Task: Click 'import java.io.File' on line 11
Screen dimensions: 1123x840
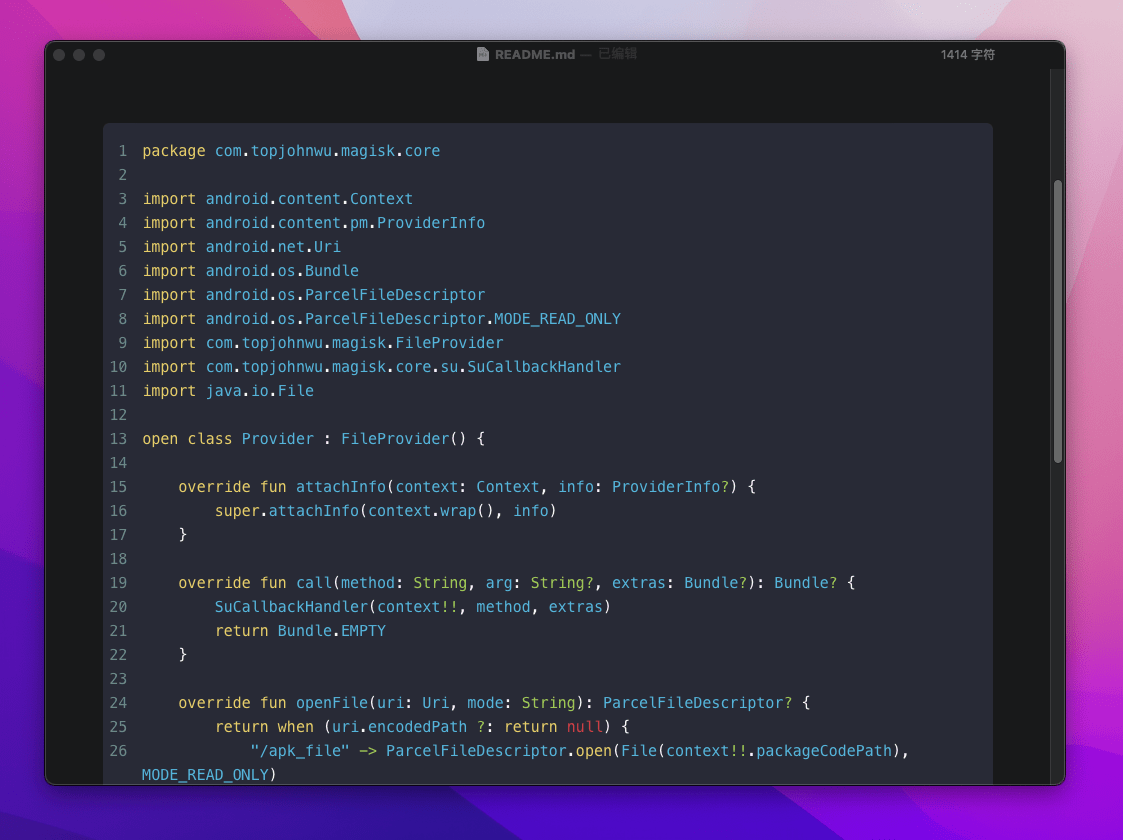Action: 228,391
